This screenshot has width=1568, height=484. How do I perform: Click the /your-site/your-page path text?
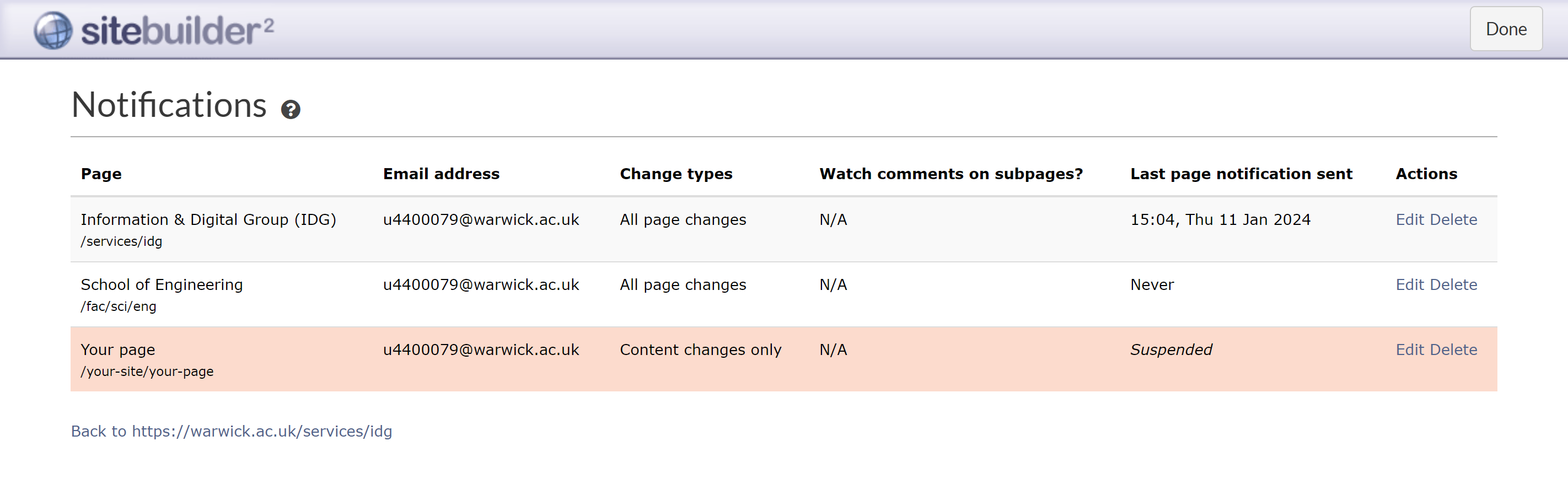pos(147,372)
